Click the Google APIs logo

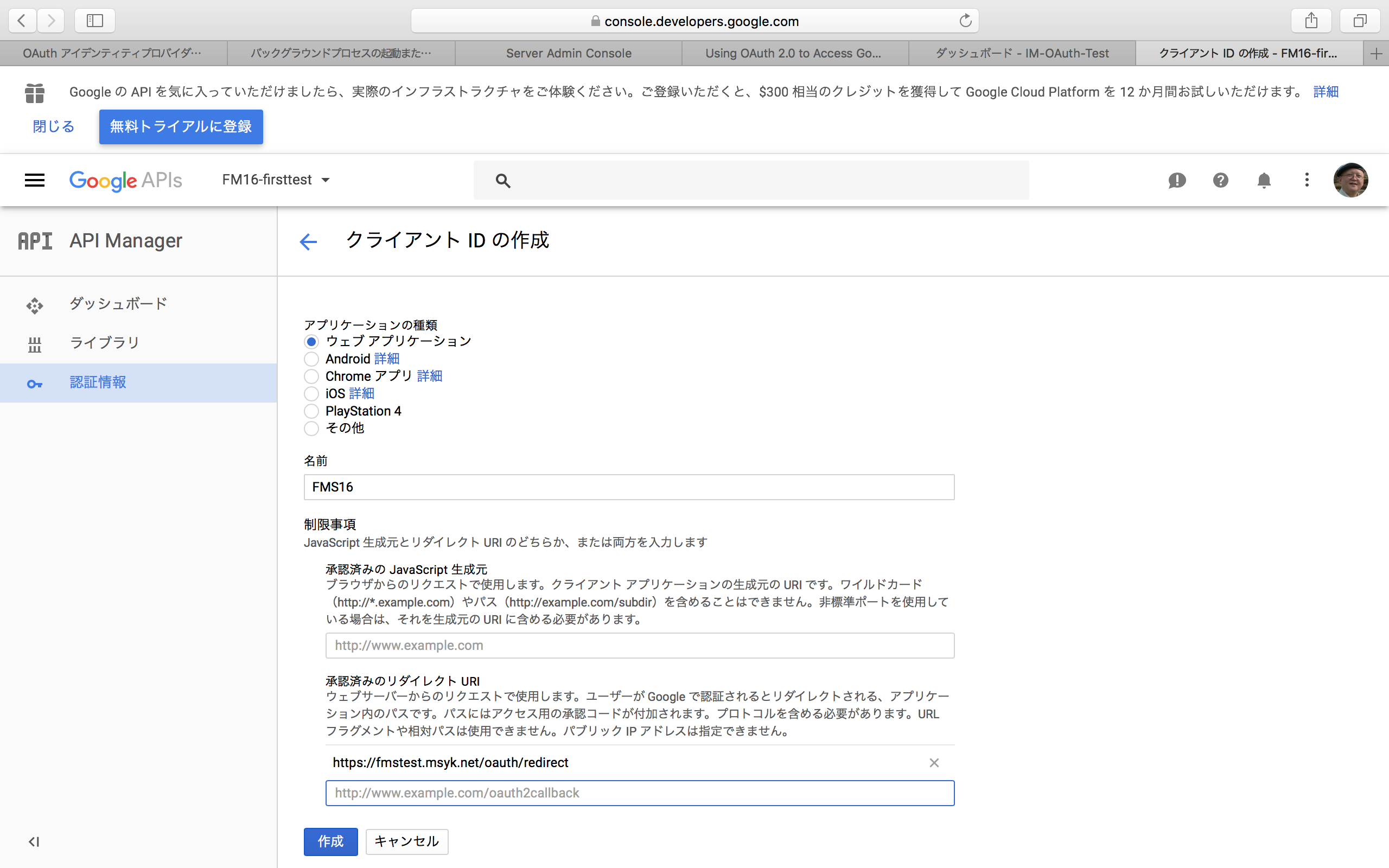(x=126, y=180)
